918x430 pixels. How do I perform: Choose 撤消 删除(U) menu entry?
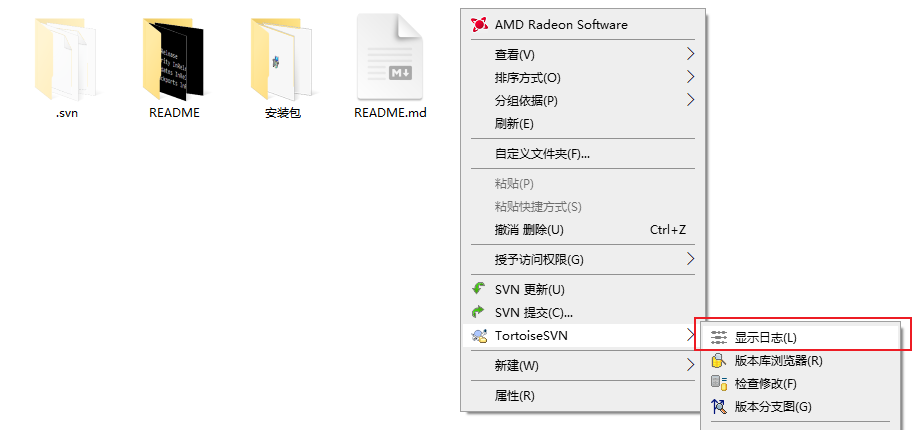click(x=529, y=229)
